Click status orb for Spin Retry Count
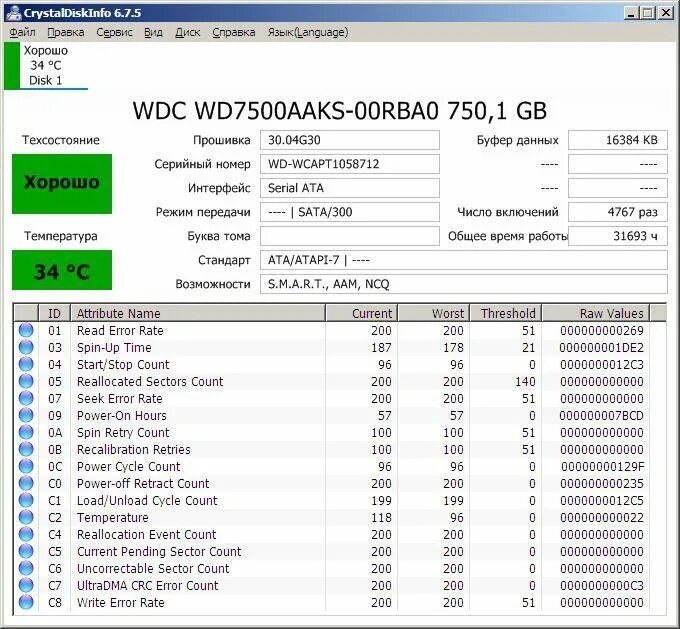This screenshot has height=629, width=680. click(x=26, y=432)
